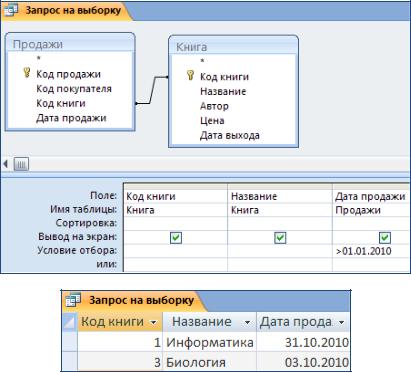Click the Поле cell containing Название

[x=280, y=196]
